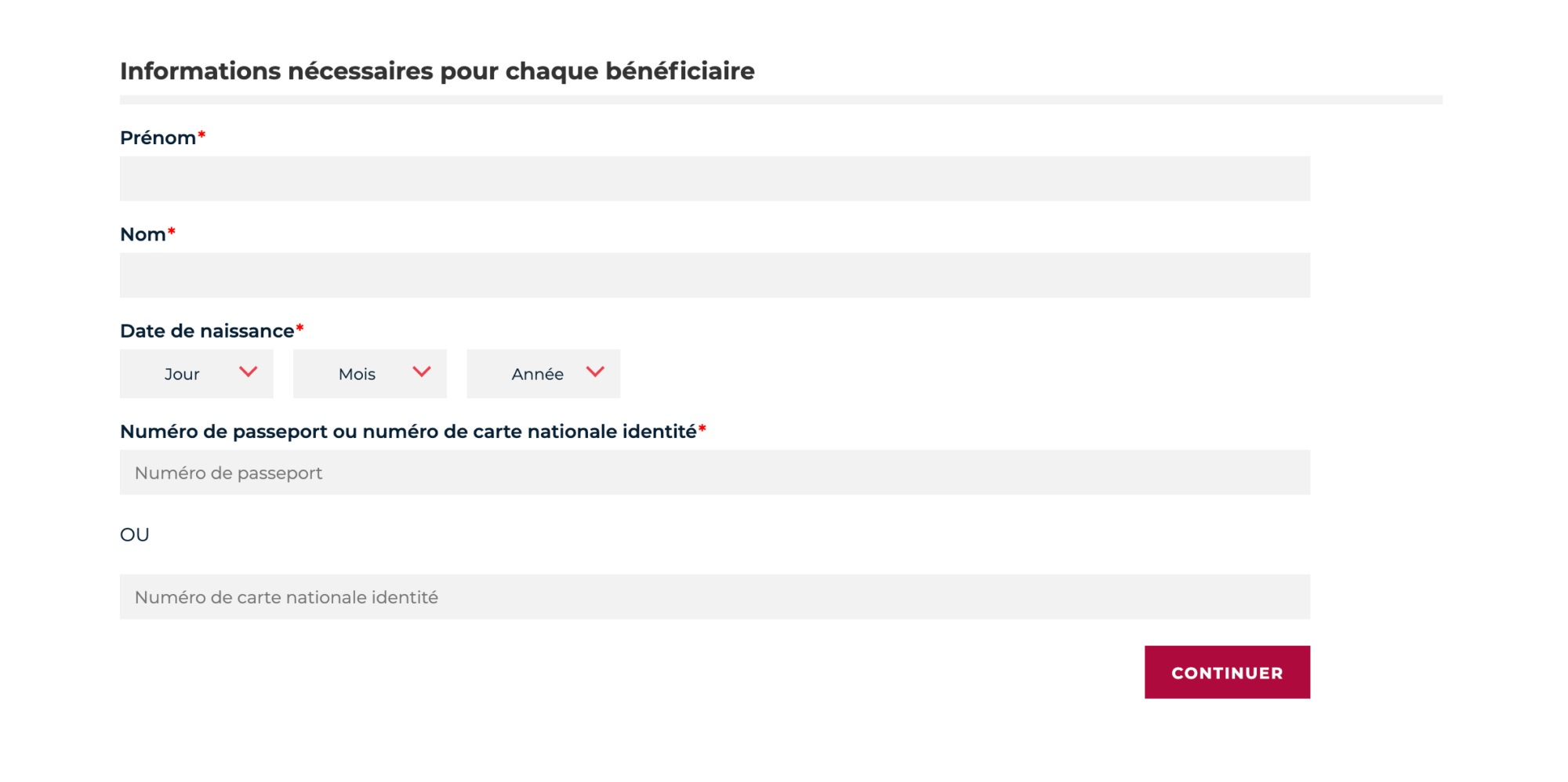Click the Informations nécessaires pour chaque bénéficiaire heading
The height and width of the screenshot is (782, 1568).
437,71
